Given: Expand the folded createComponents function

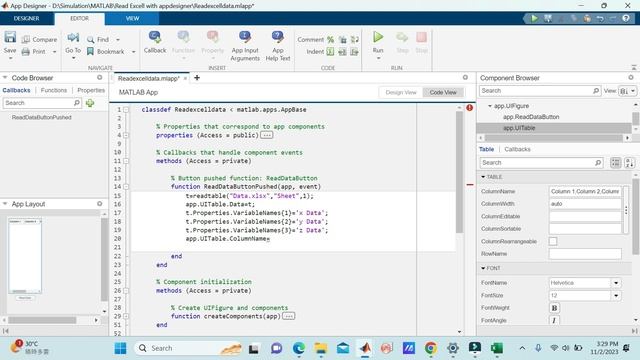Looking at the screenshot, I should pyautogui.click(x=126, y=316).
